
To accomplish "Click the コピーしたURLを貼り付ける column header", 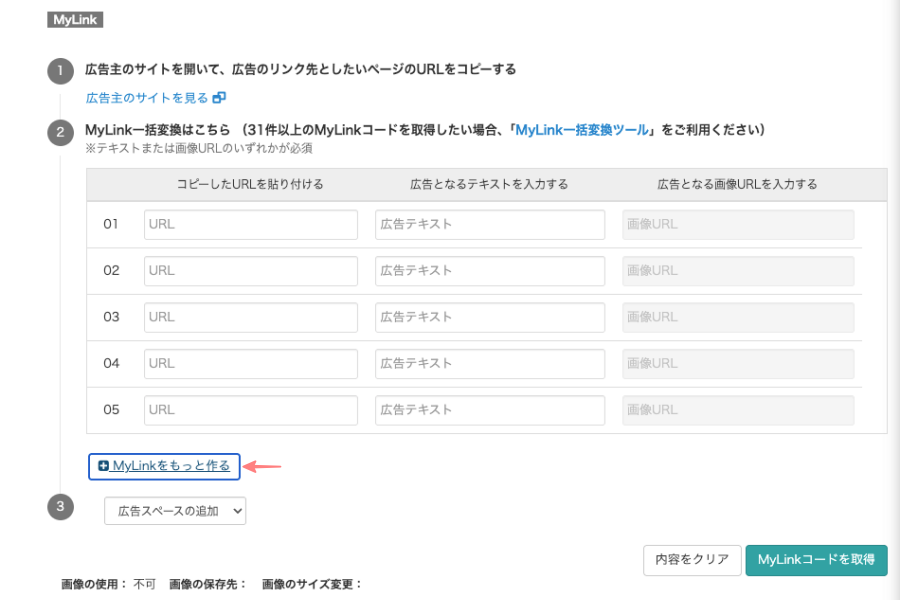I will (250, 184).
